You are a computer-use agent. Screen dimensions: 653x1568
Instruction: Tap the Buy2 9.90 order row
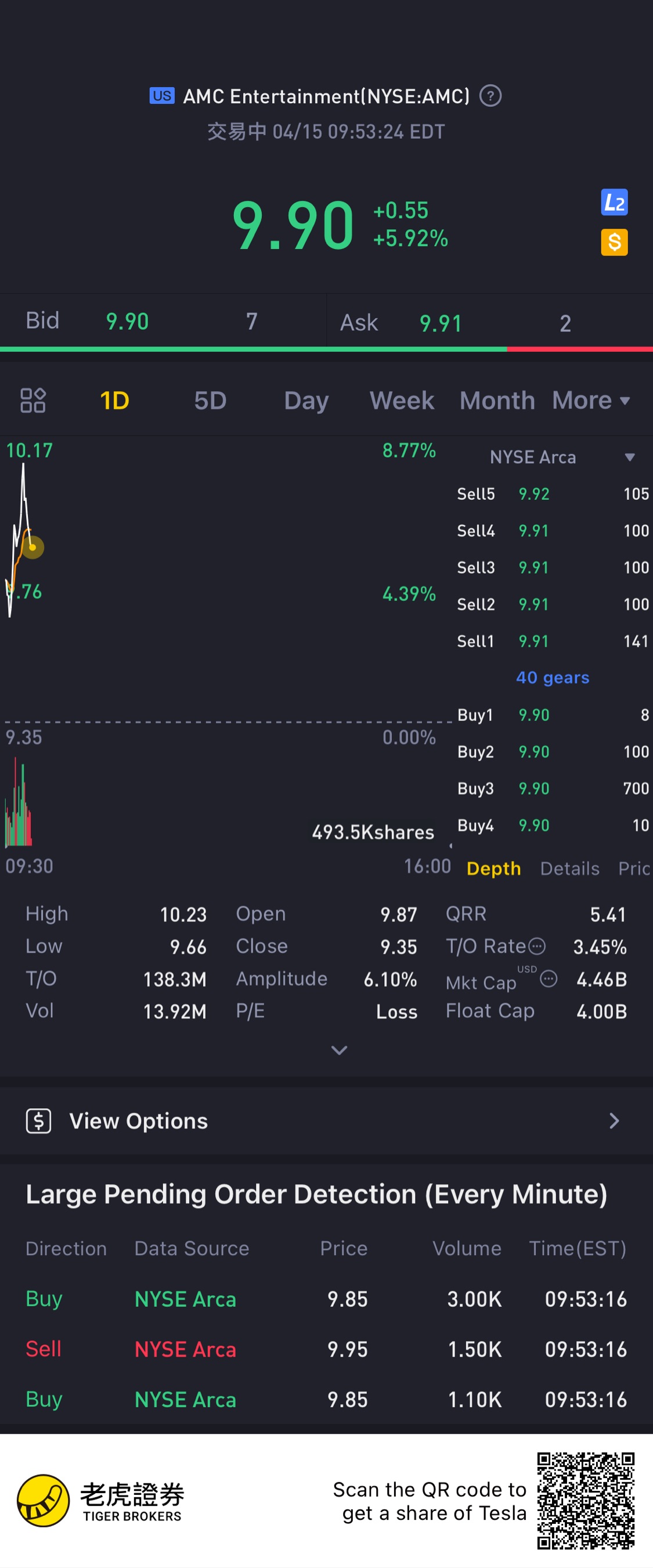553,752
